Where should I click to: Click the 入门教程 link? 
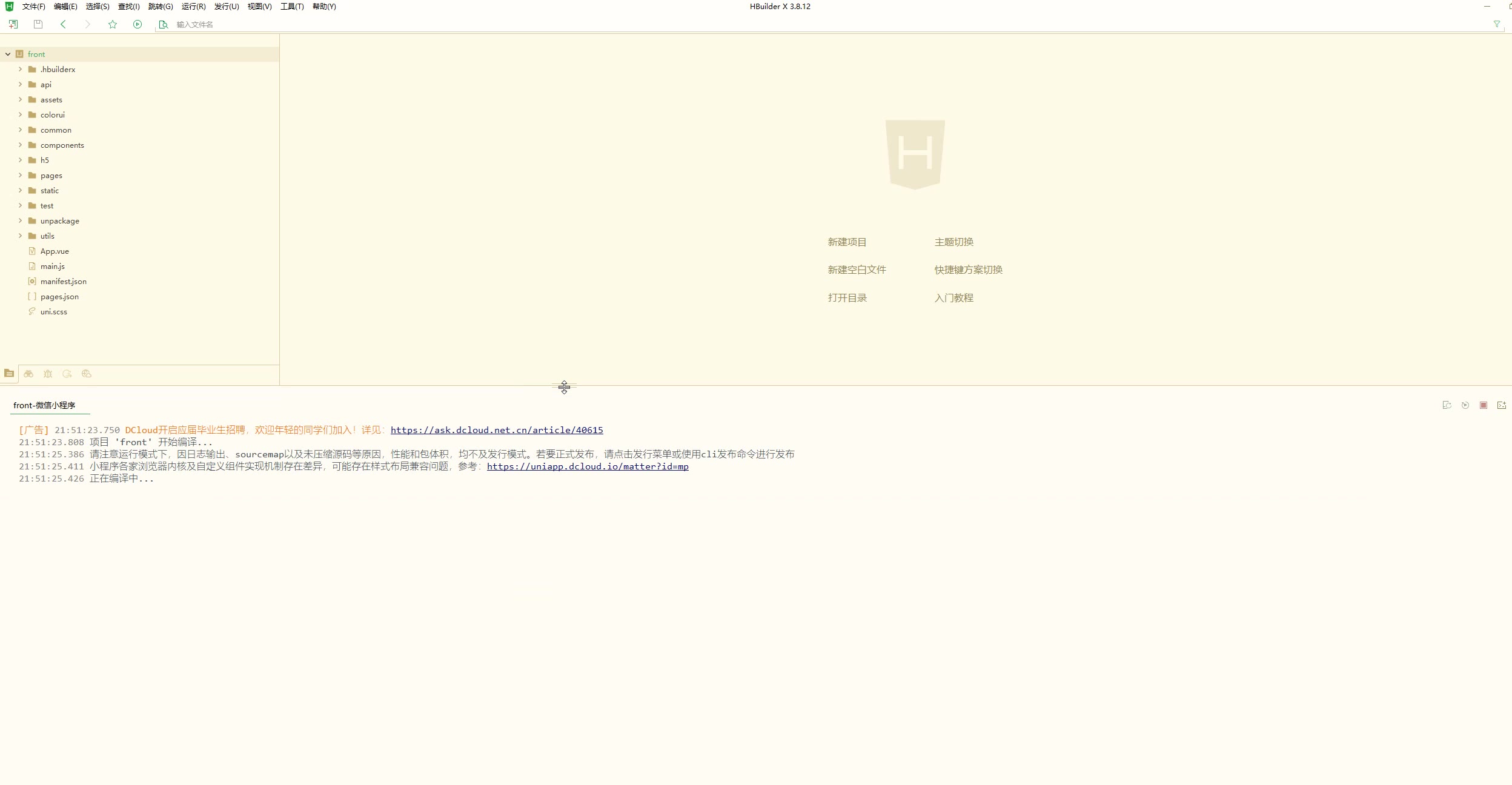[953, 297]
